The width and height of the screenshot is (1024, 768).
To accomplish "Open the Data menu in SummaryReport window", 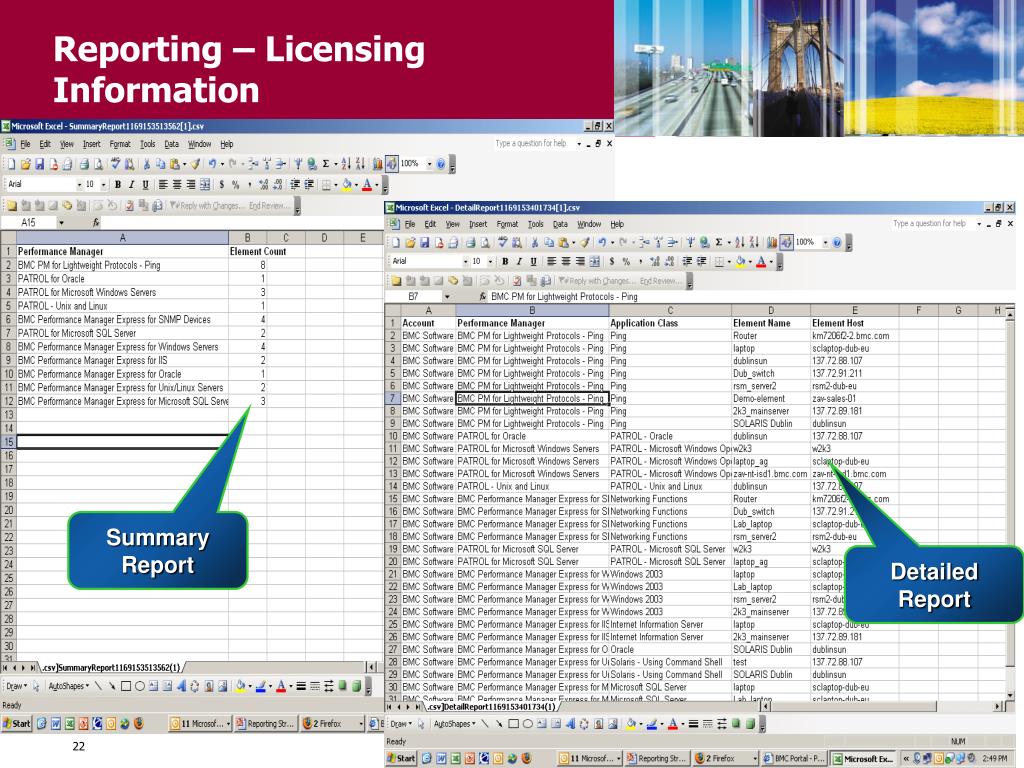I will pyautogui.click(x=172, y=144).
